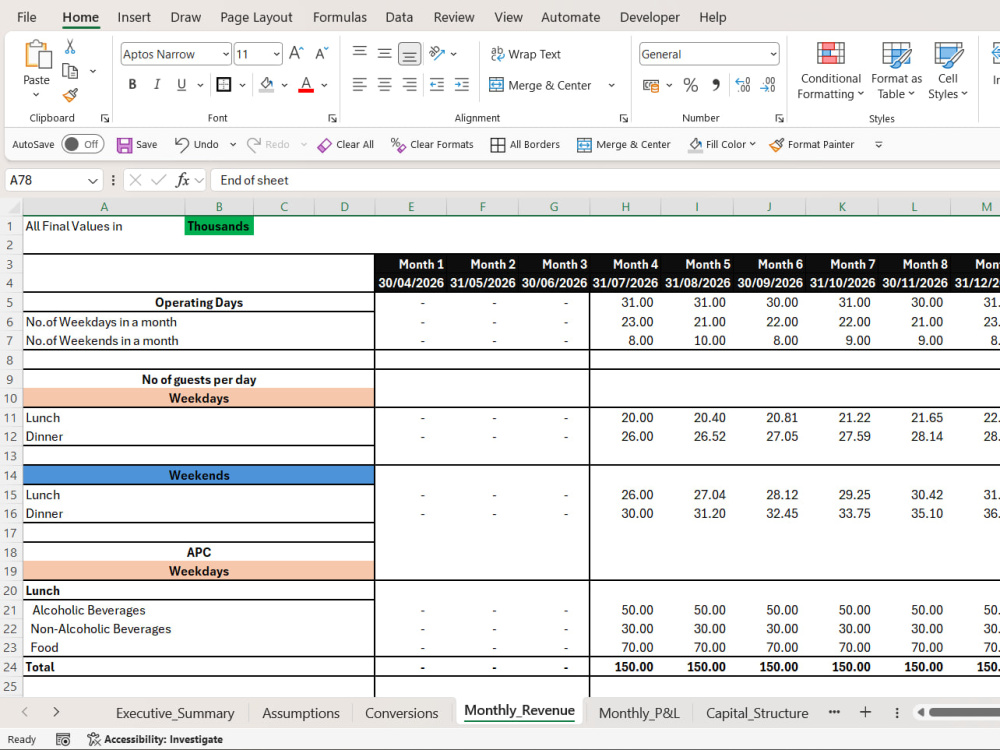Switch to Monthly_P&L sheet tab
Image resolution: width=1000 pixels, height=750 pixels.
[639, 713]
